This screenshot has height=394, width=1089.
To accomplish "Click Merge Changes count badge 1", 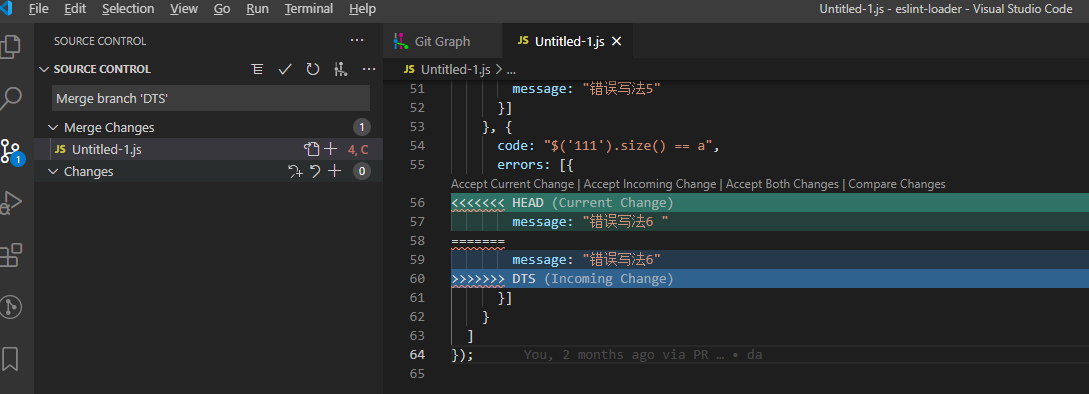I will click(x=361, y=127).
